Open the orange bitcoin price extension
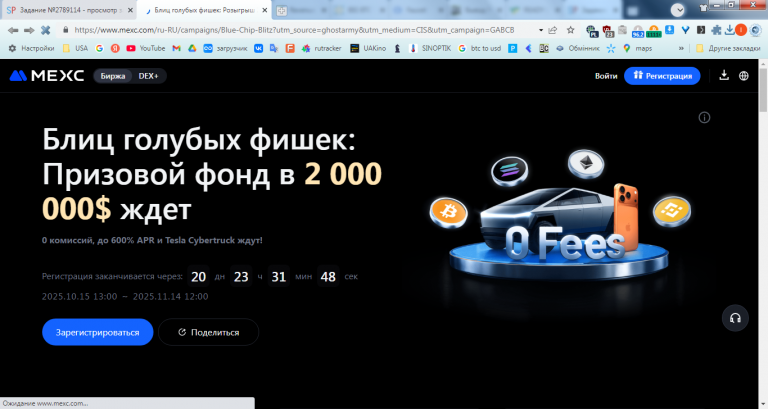The width and height of the screenshot is (768, 409). (654, 31)
